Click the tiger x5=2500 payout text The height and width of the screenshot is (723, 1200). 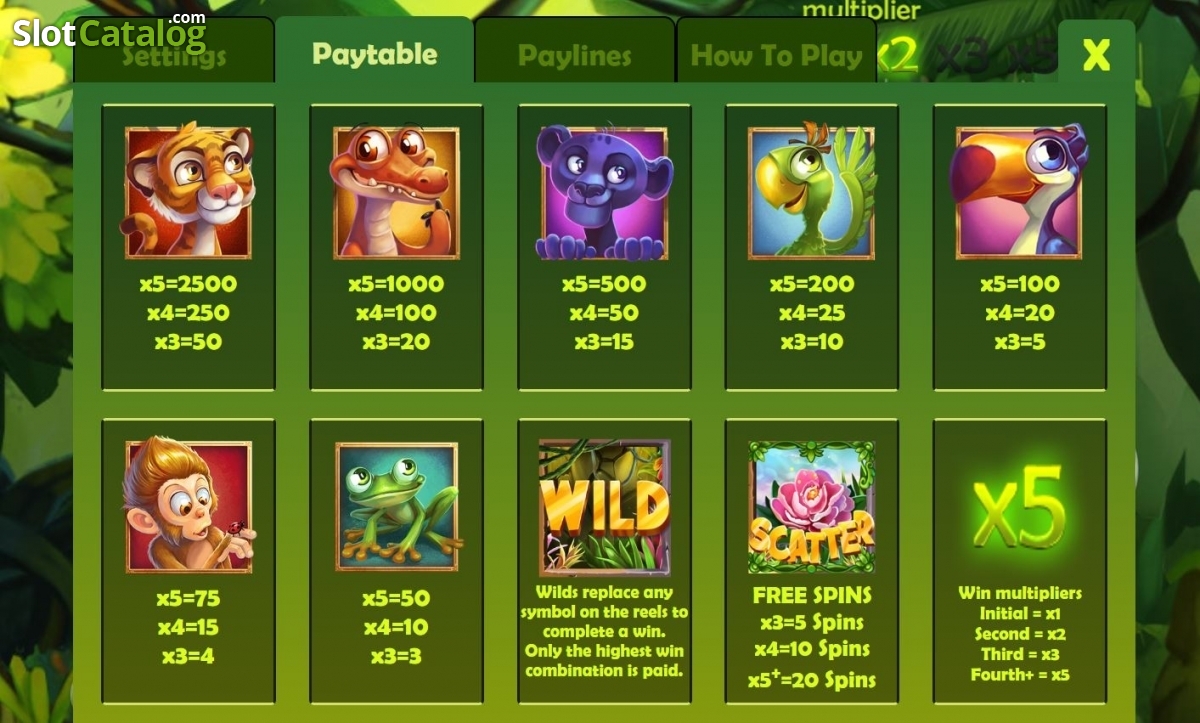tap(188, 284)
